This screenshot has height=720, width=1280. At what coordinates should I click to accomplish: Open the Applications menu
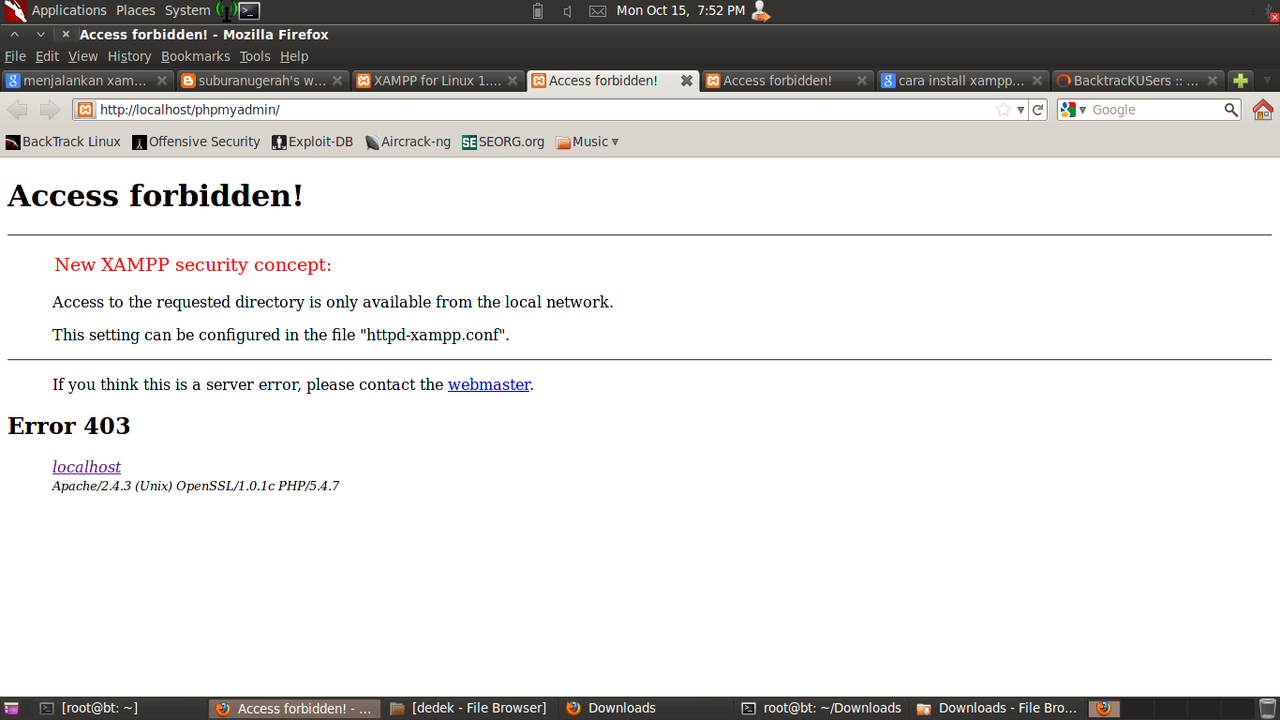pos(69,11)
